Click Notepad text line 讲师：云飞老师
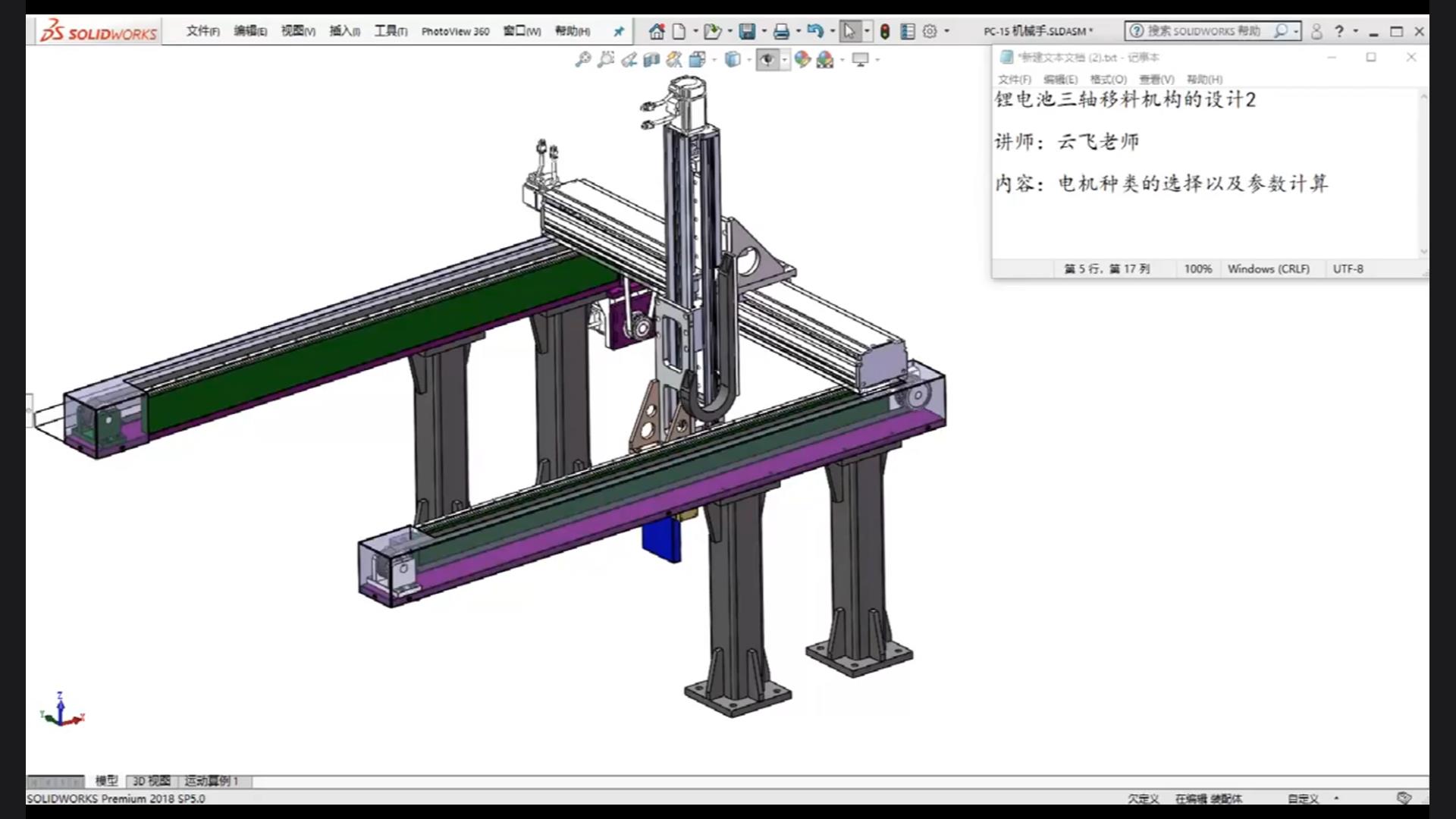This screenshot has height=819, width=1456. (1067, 142)
